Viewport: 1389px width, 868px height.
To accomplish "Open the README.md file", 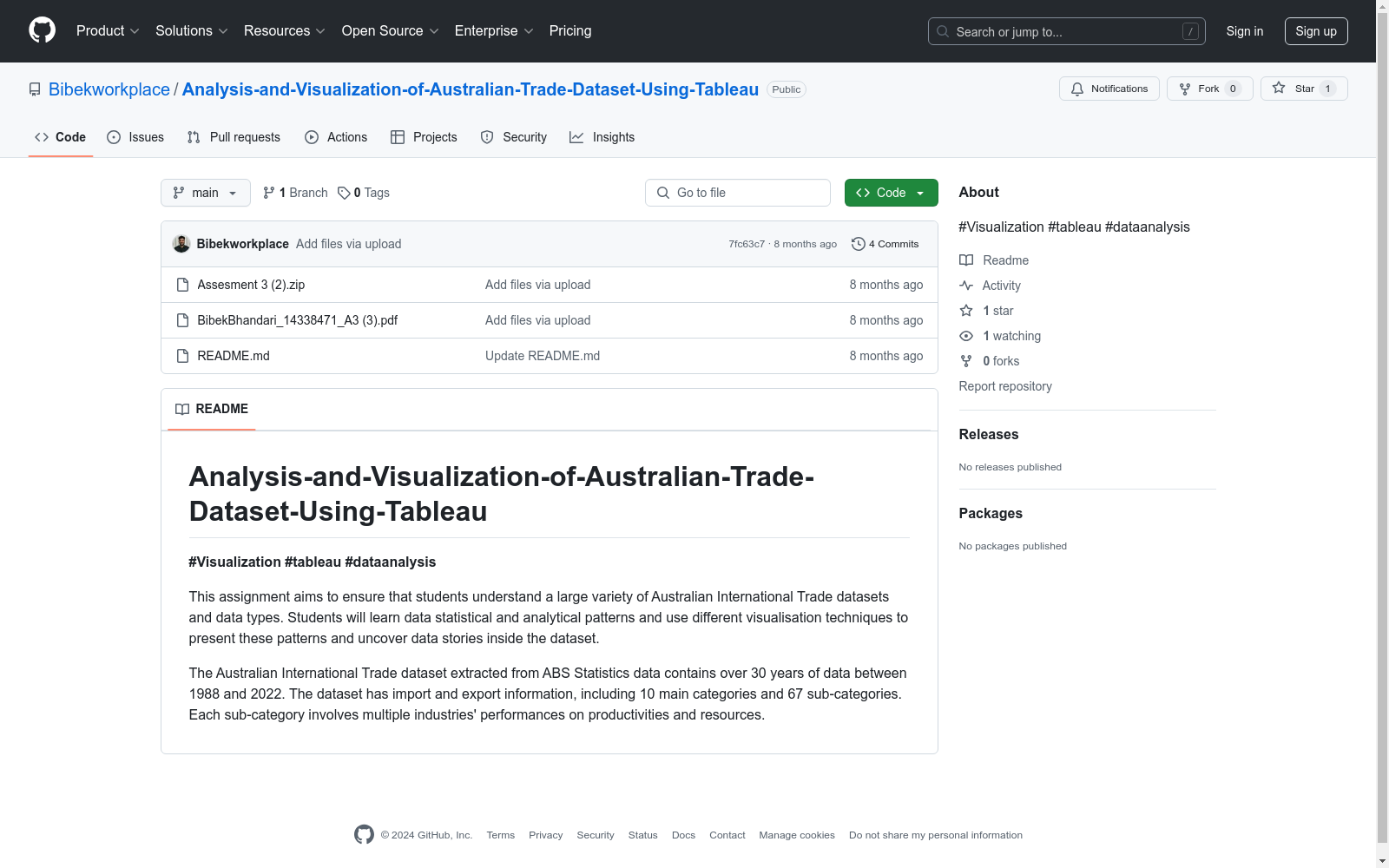I will pos(234,356).
